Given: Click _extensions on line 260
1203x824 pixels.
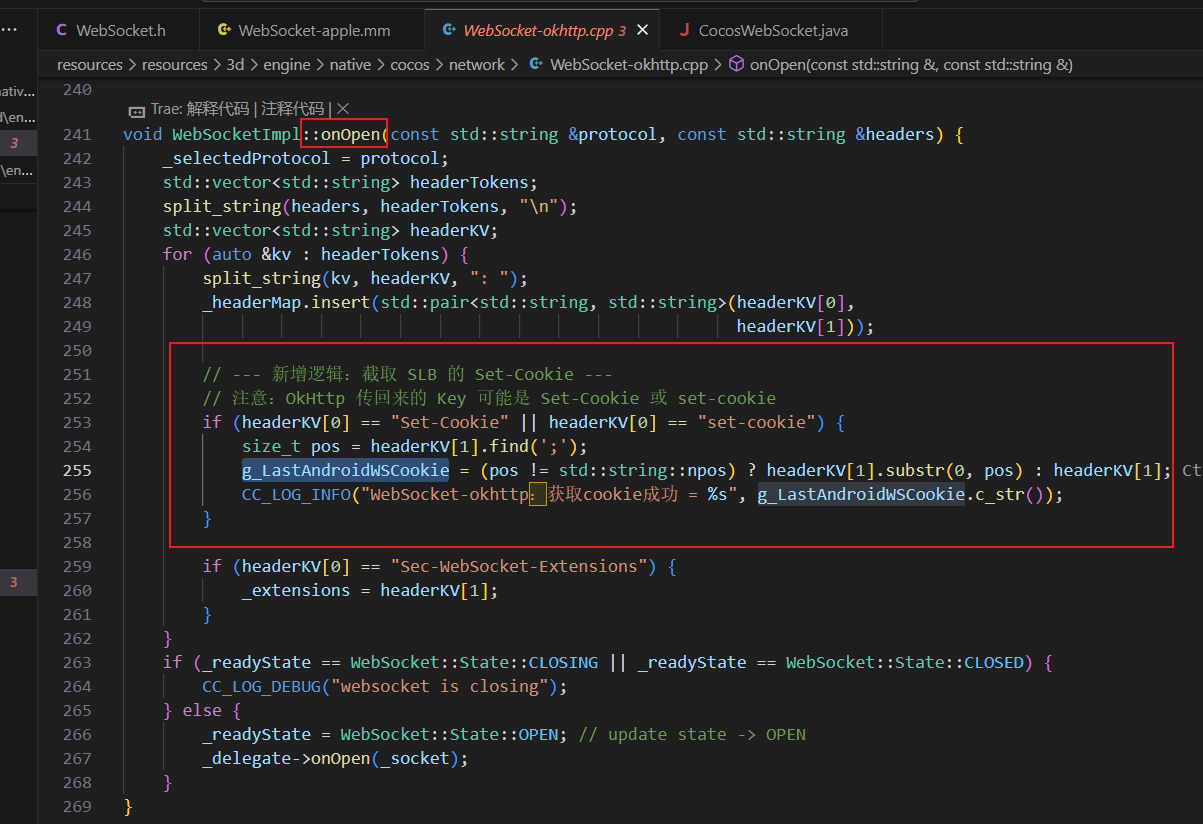Looking at the screenshot, I should tap(296, 590).
